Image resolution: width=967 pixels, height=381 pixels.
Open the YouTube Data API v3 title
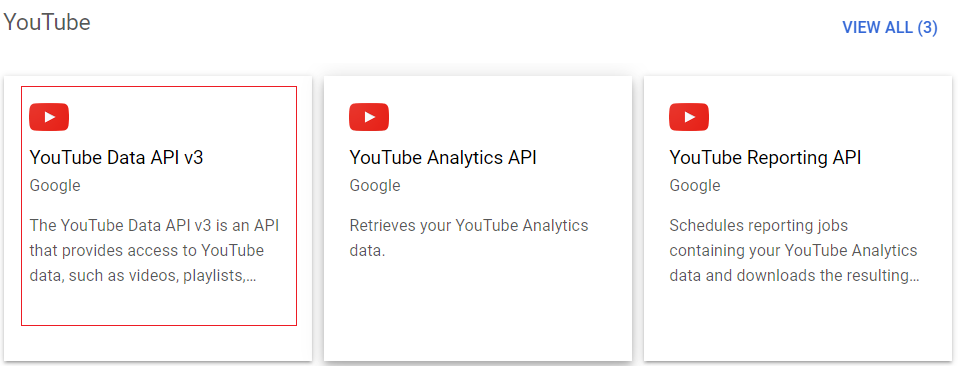click(116, 158)
